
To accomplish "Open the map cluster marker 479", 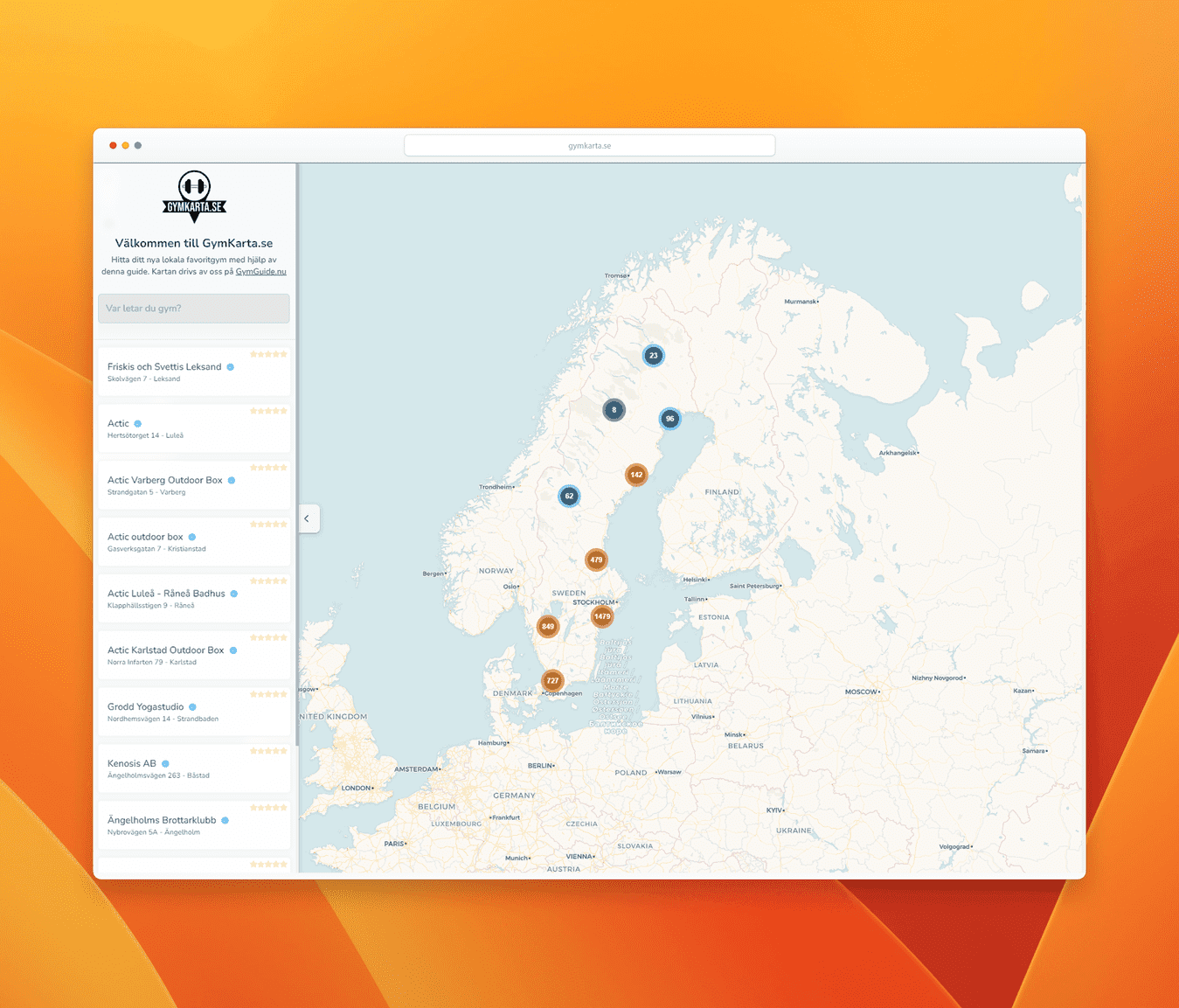I will (596, 560).
